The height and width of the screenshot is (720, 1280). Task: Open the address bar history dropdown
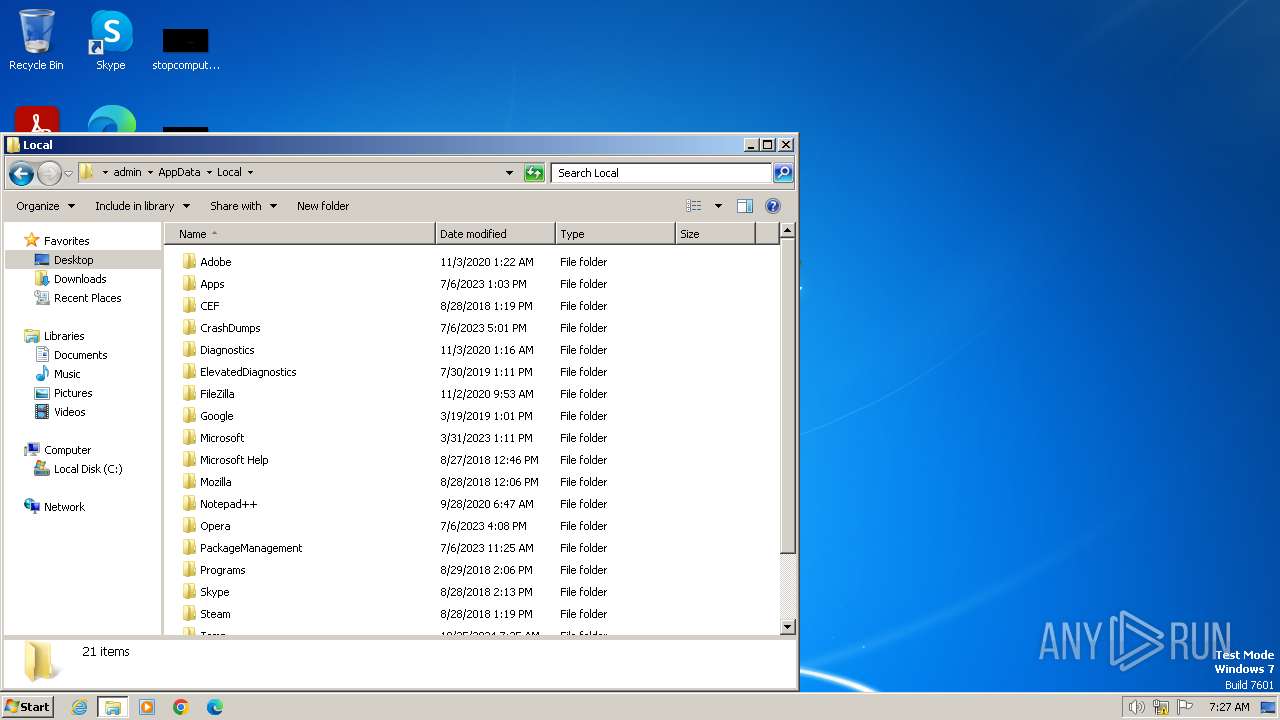point(509,173)
